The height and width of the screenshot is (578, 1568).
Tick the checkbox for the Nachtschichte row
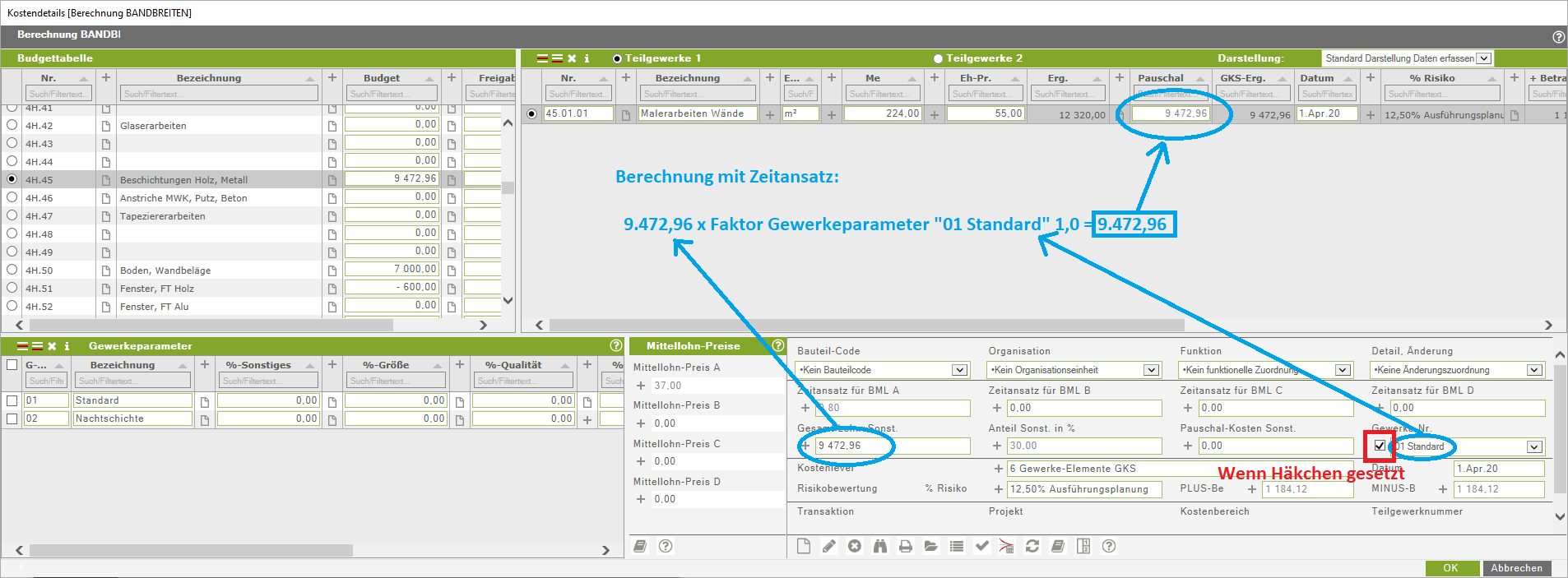(x=12, y=419)
